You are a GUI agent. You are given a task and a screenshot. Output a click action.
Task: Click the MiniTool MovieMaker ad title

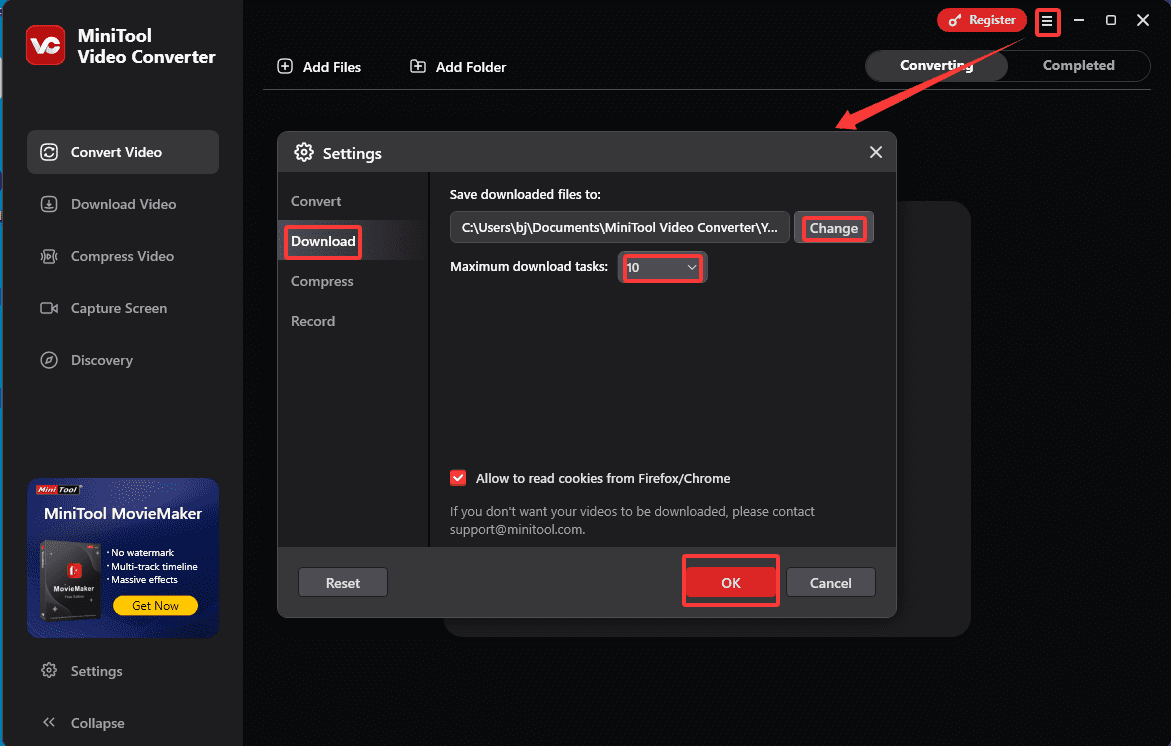pos(122,514)
